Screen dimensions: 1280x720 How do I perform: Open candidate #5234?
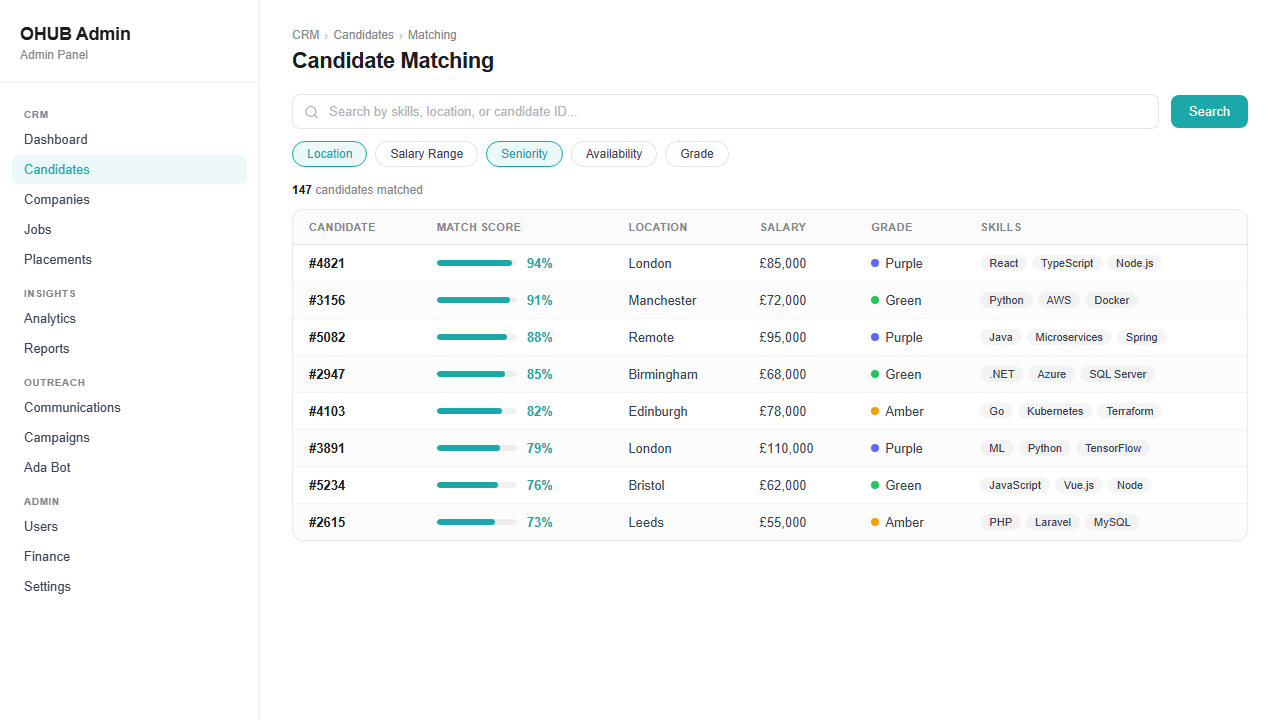pos(327,486)
